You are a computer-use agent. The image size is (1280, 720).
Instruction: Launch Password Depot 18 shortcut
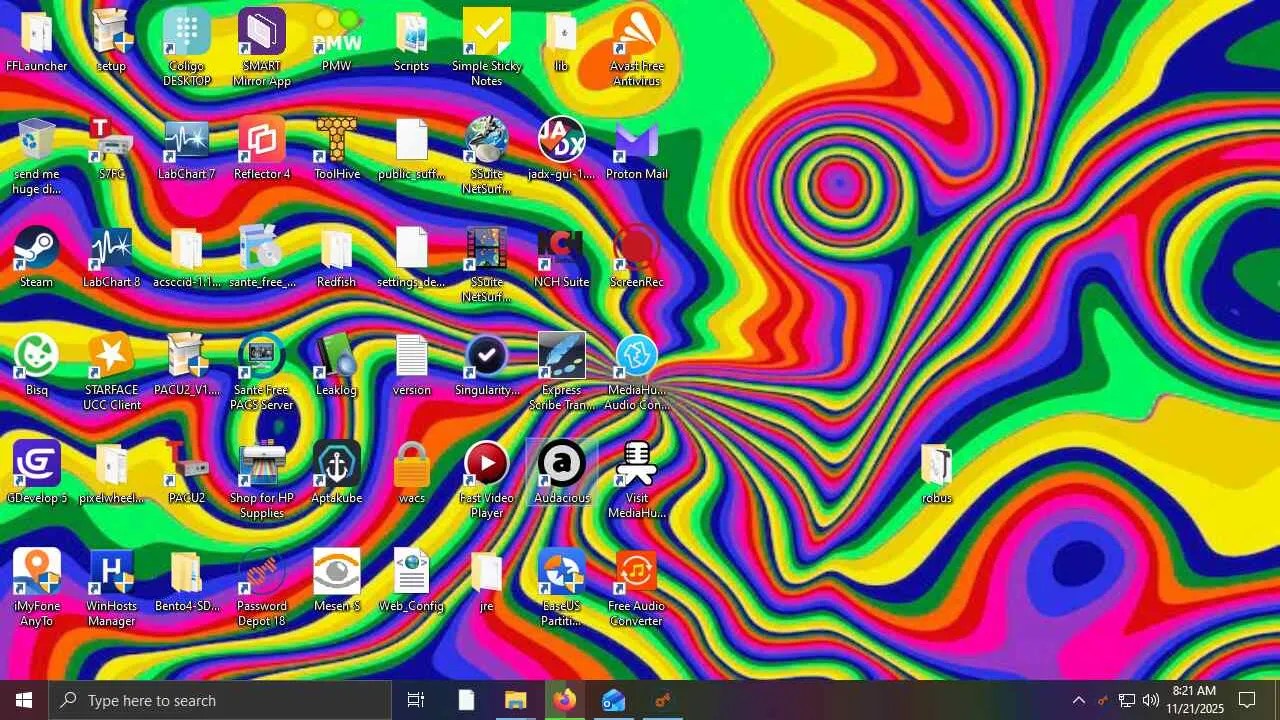coord(262,589)
